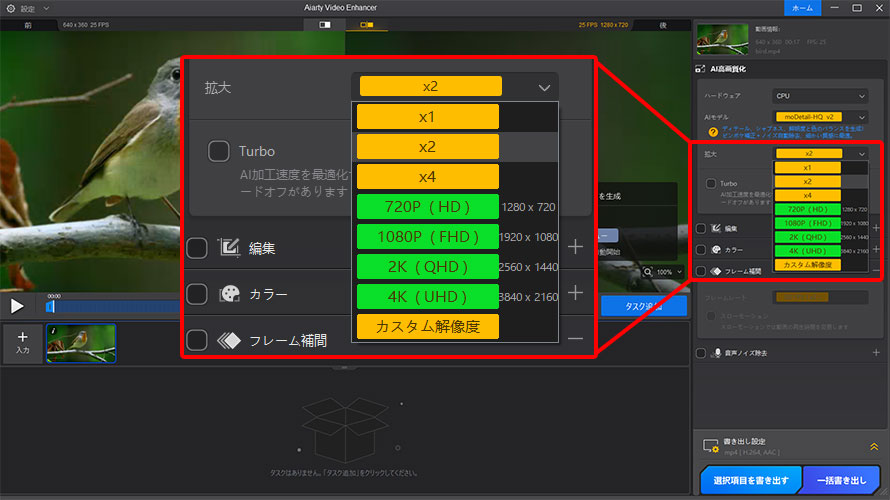Viewport: 890px width, 500px height.
Task: Pick 2K (QHD) in right settings panel list
Action: [x=807, y=237]
